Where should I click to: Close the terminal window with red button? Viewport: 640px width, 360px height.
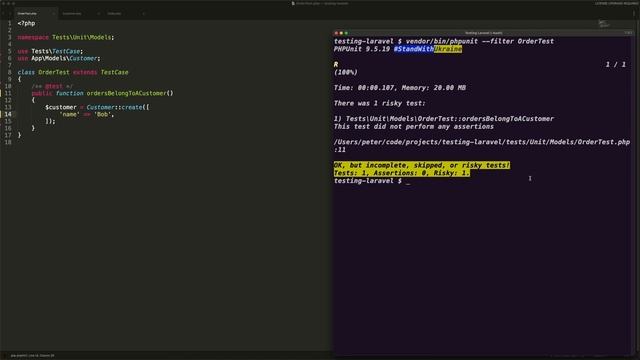tap(336, 33)
